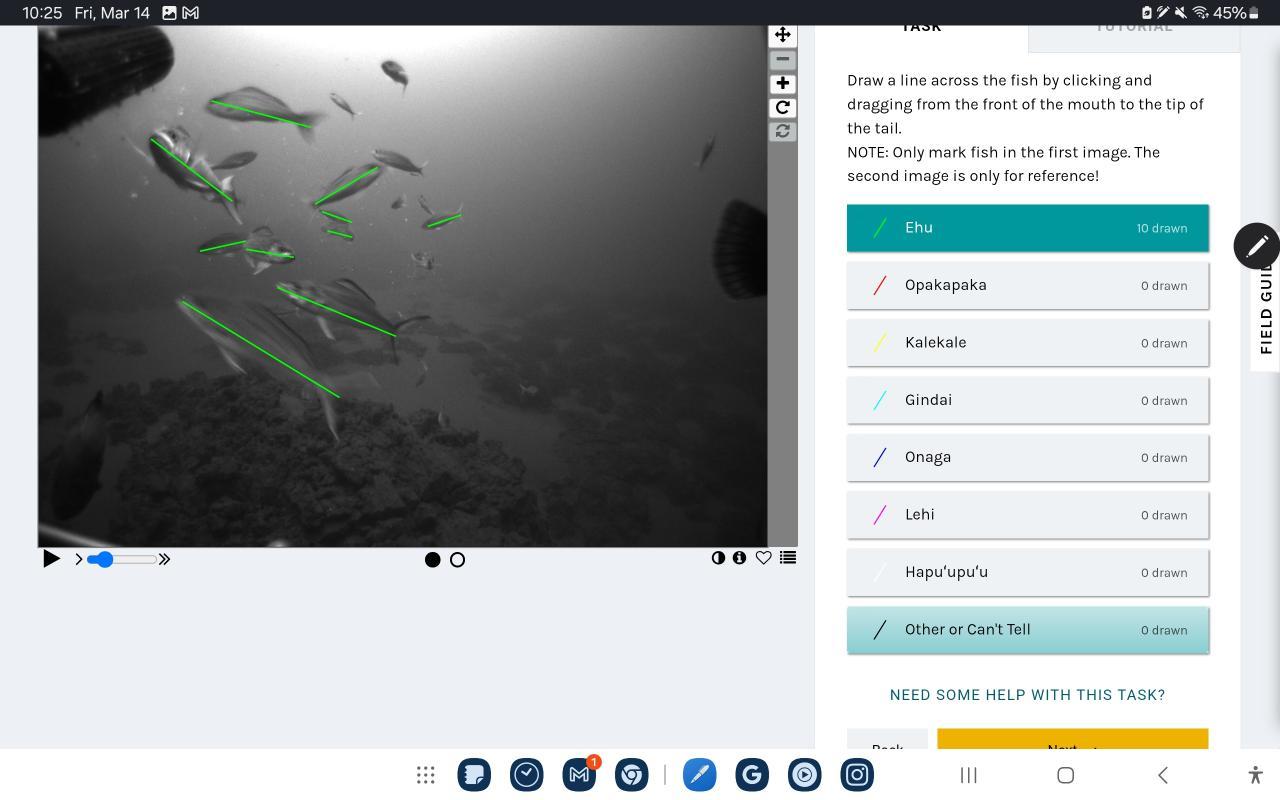The image size is (1280, 800).
Task: Open the notes app in taskbar
Action: [x=474, y=775]
